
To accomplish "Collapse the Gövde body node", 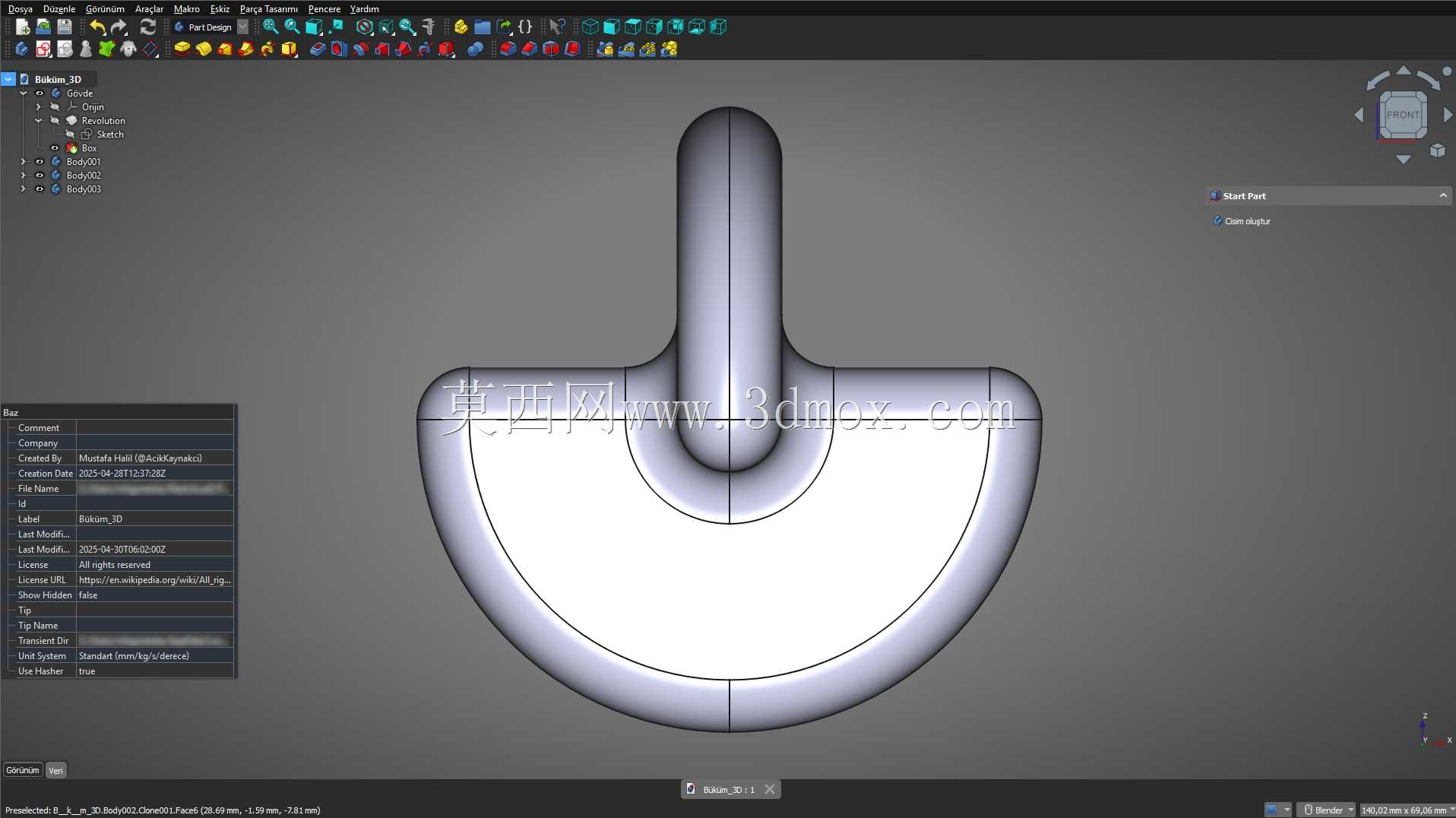I will tap(23, 94).
